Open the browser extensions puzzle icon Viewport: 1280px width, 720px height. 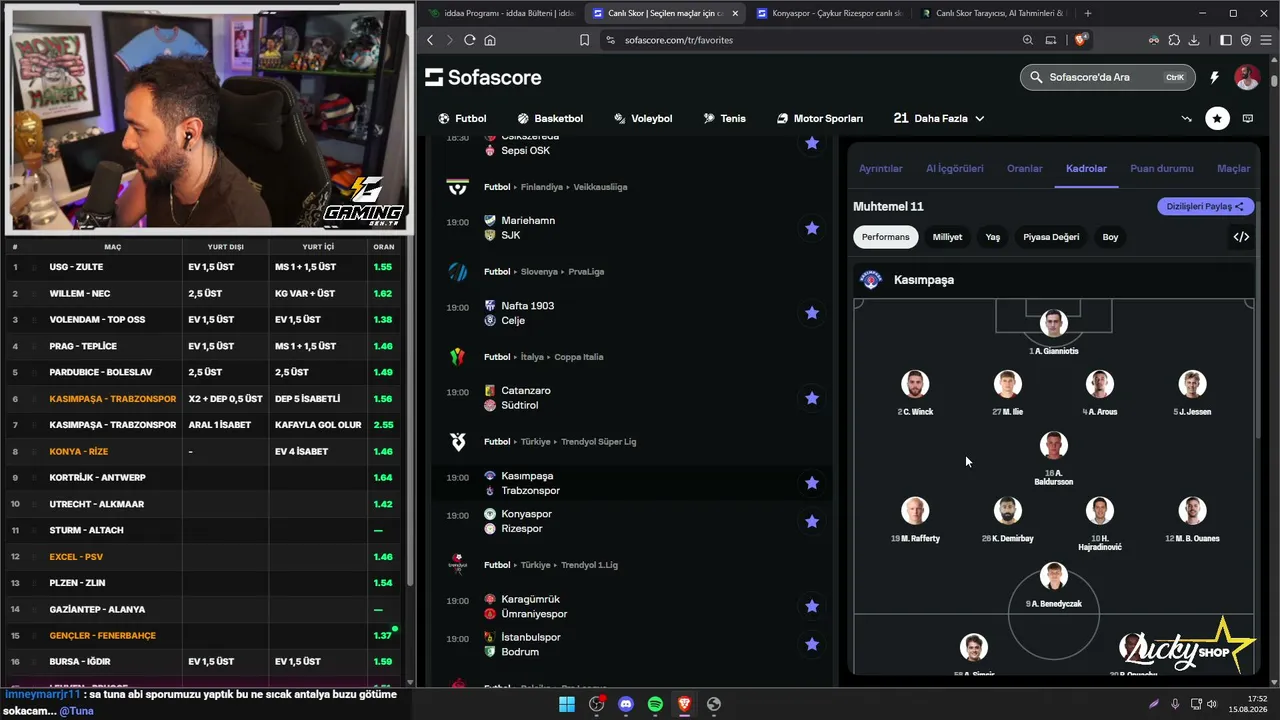point(1174,40)
